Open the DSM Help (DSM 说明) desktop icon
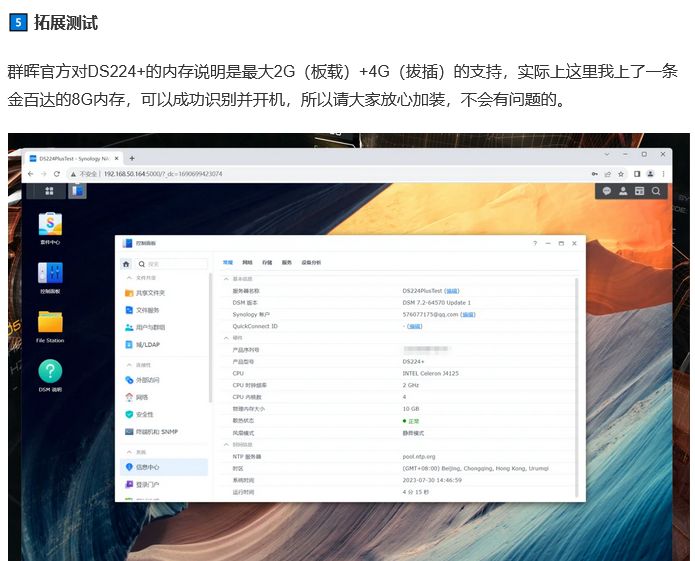Image resolution: width=695 pixels, height=561 pixels. [50, 376]
